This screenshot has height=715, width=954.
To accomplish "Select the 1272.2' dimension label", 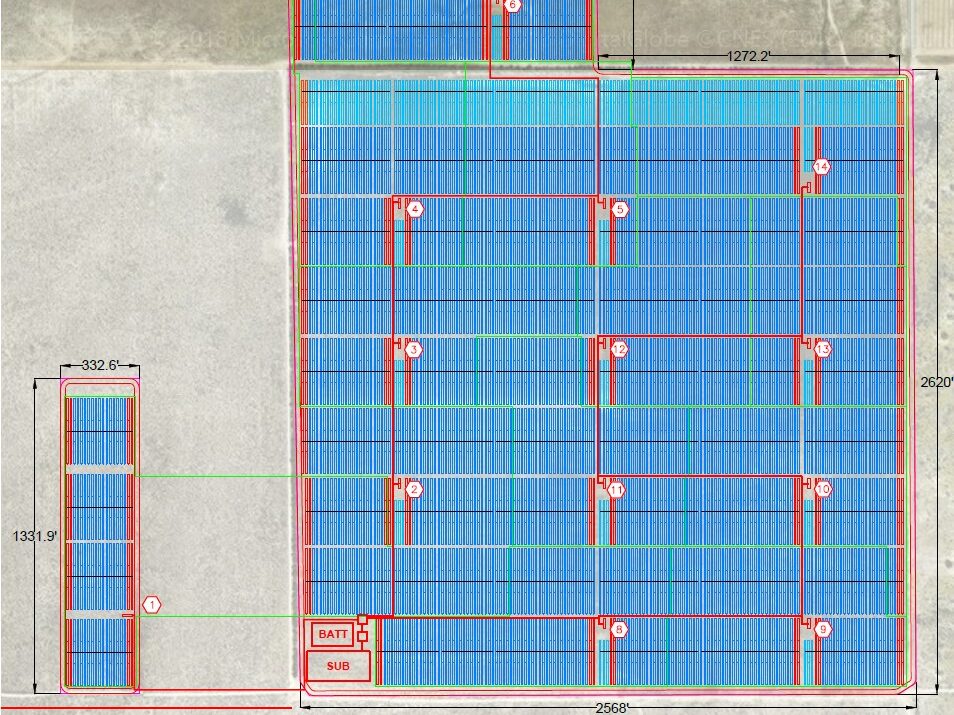I will coord(748,57).
